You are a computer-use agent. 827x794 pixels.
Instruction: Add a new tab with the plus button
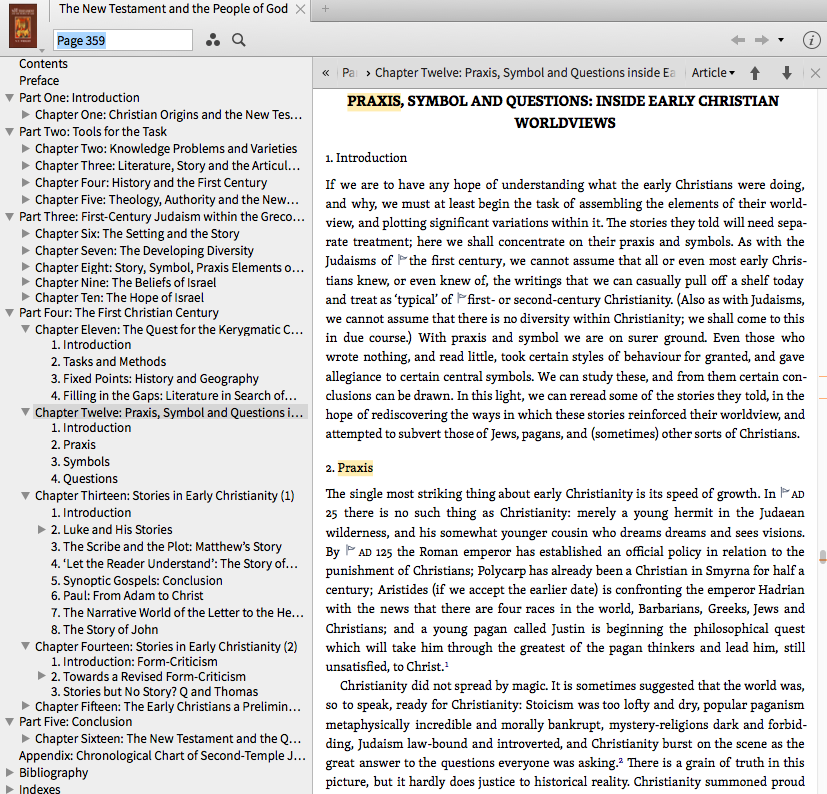[x=325, y=8]
